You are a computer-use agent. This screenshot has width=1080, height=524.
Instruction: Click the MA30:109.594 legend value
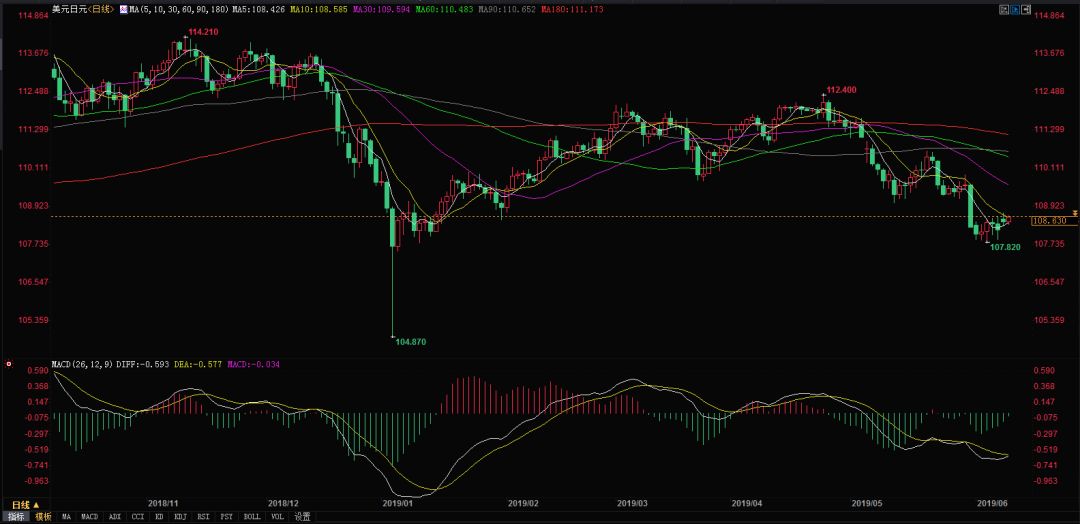pyautogui.click(x=382, y=10)
